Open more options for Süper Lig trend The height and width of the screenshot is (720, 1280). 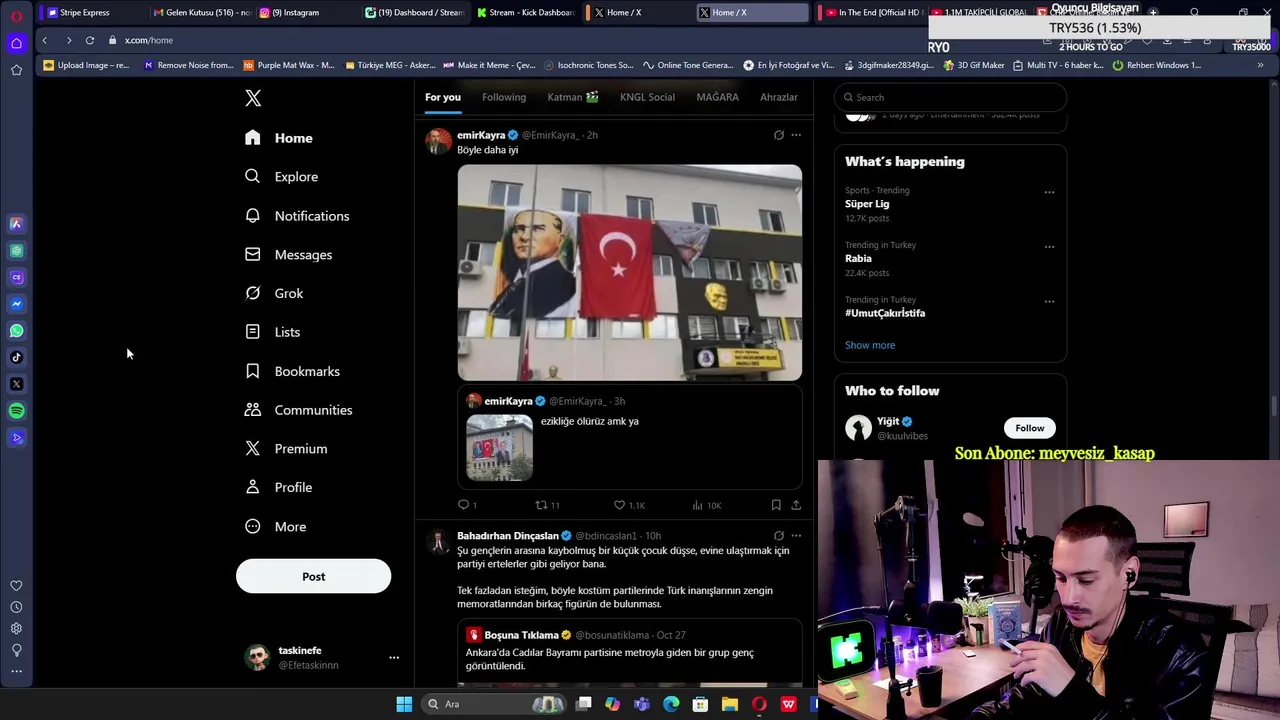pyautogui.click(x=1049, y=192)
